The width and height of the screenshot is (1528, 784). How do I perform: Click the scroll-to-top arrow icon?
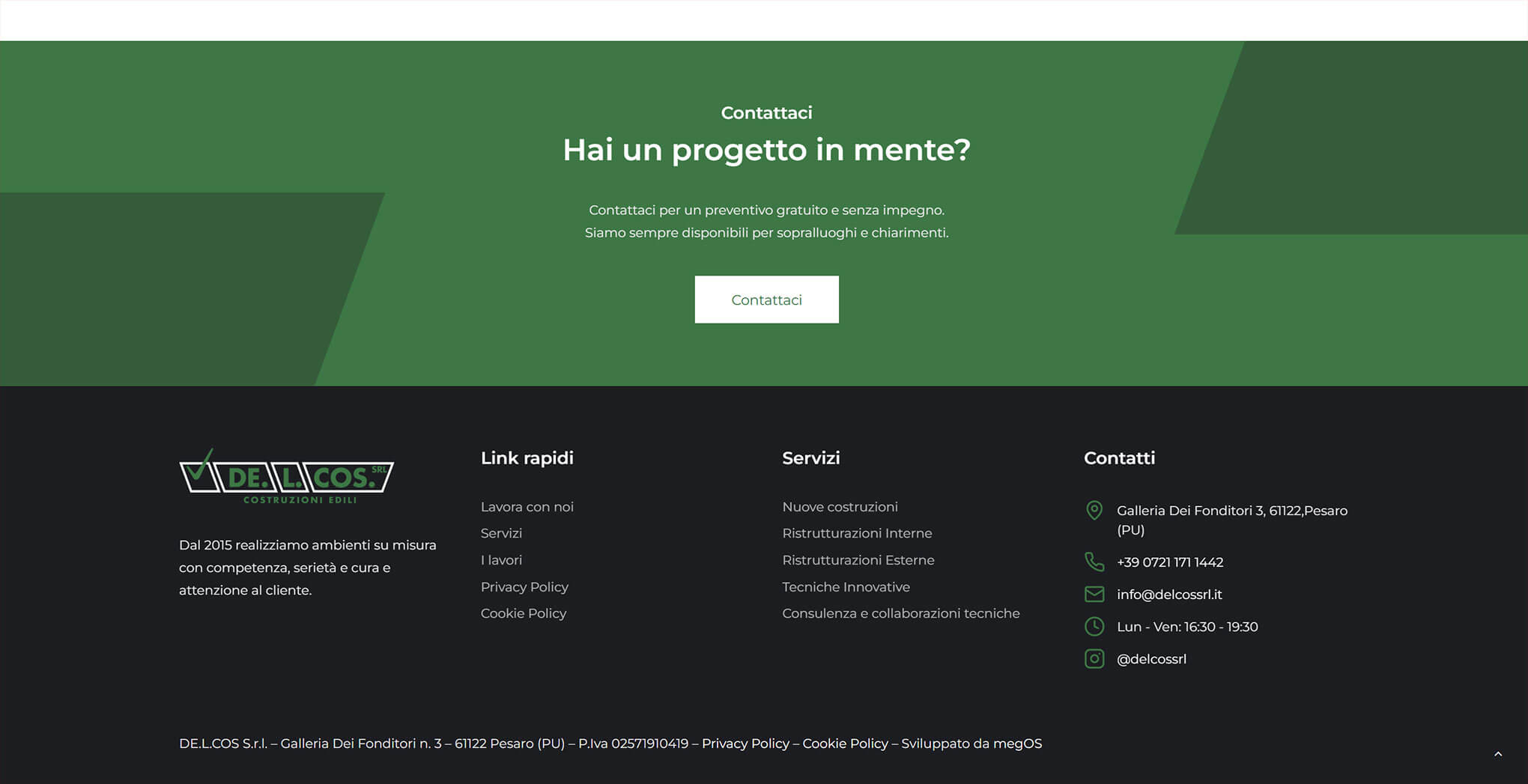(x=1497, y=754)
